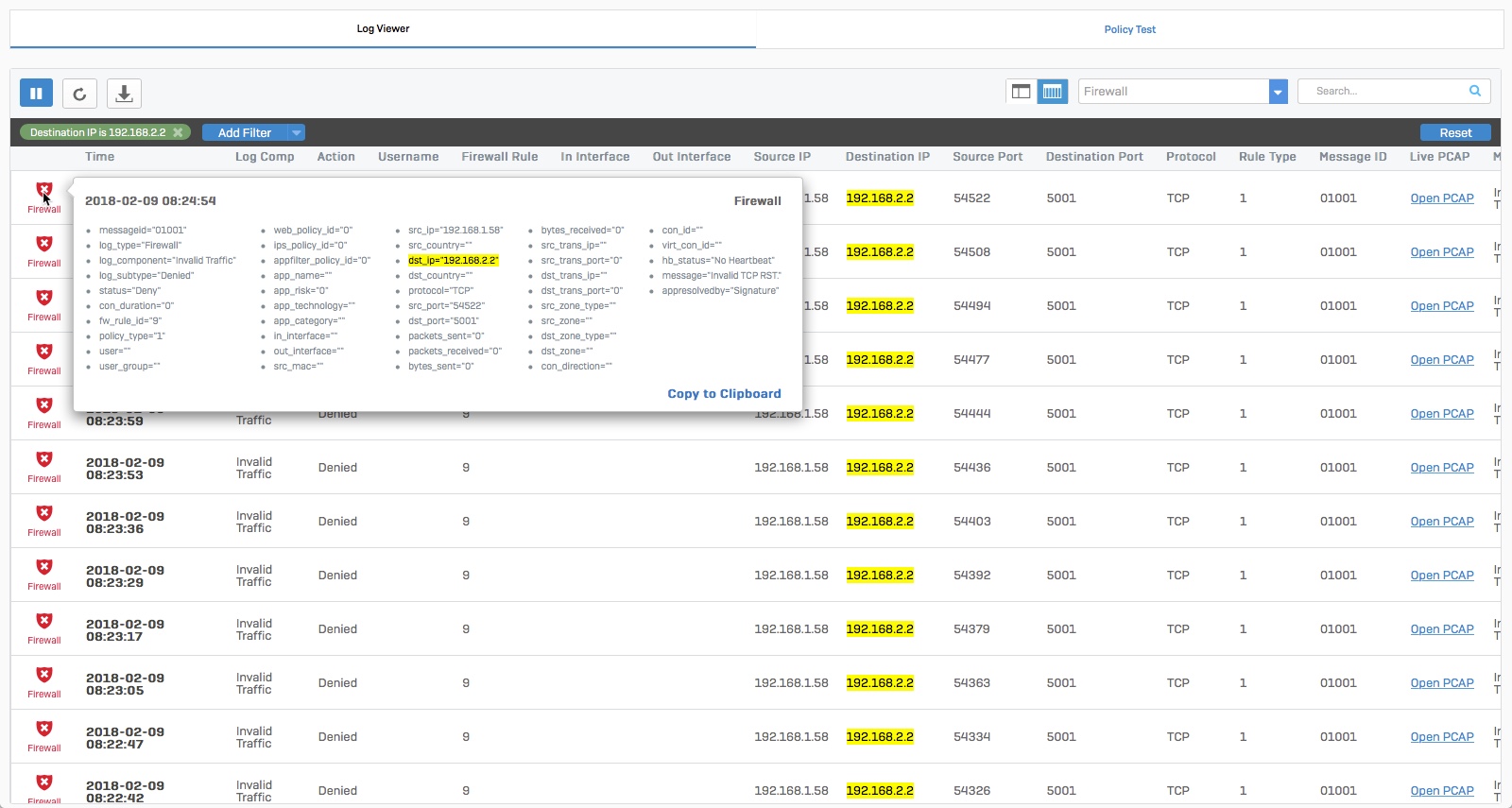Switch to standard view layout icon
1512x808 pixels.
1021,92
